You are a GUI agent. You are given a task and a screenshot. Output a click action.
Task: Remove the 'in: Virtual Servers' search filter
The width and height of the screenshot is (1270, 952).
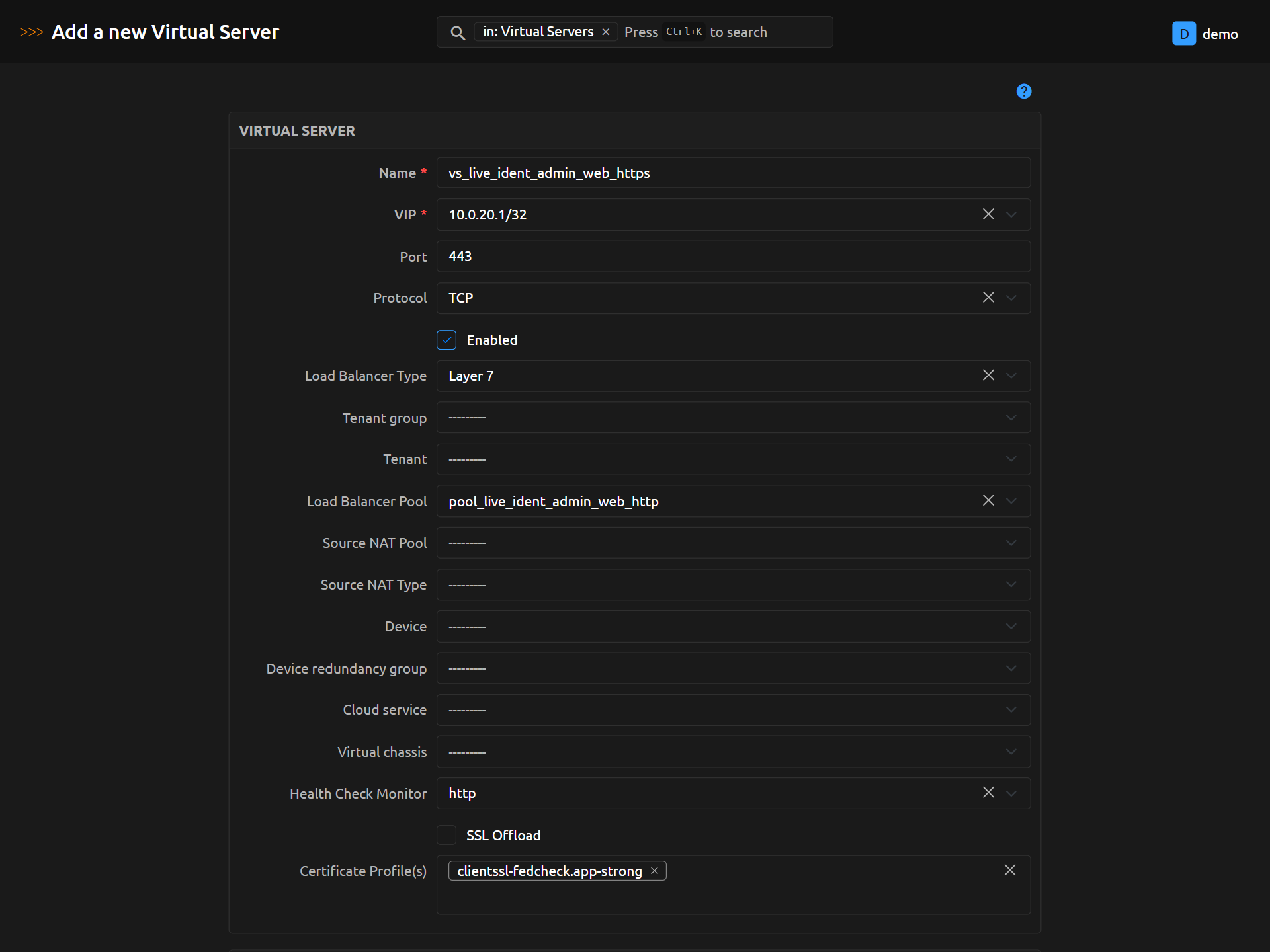point(605,32)
